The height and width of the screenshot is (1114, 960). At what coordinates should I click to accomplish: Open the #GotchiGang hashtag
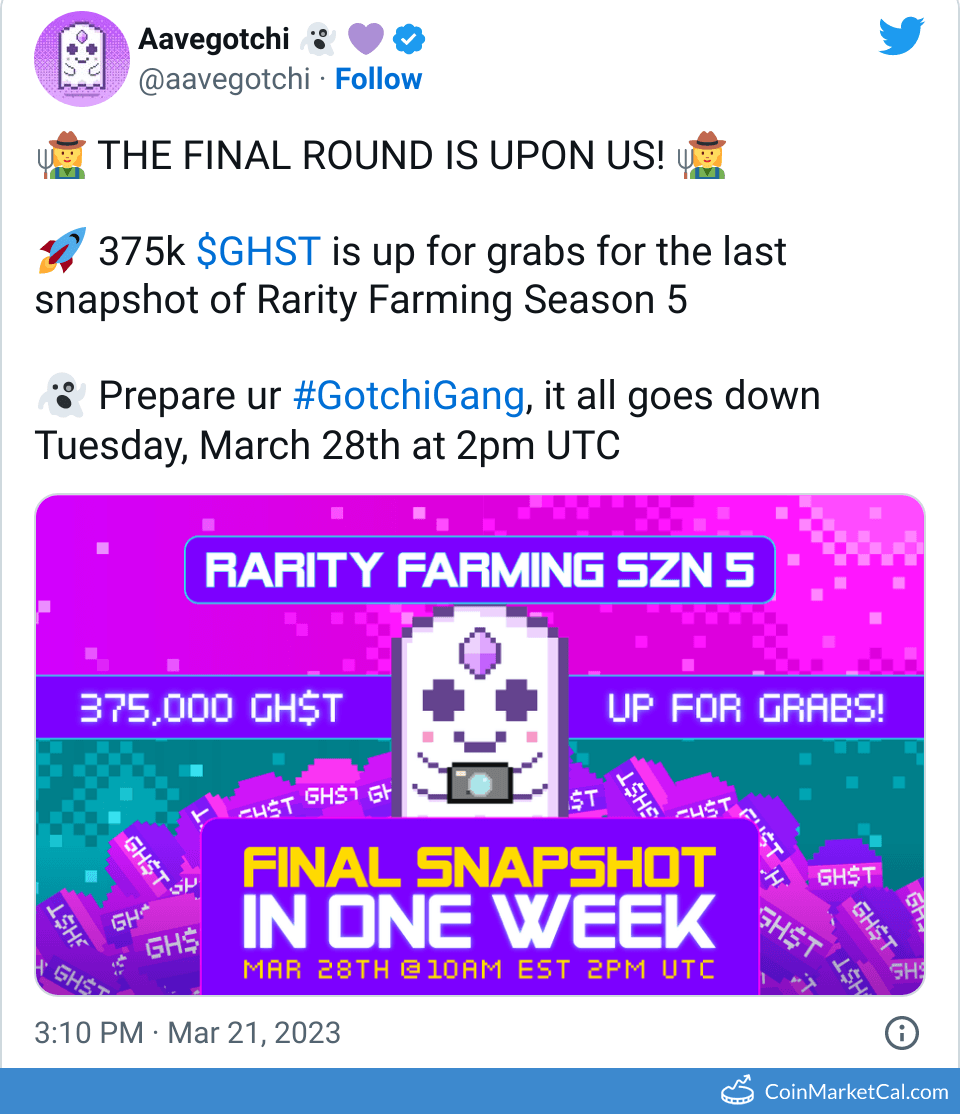click(x=408, y=397)
